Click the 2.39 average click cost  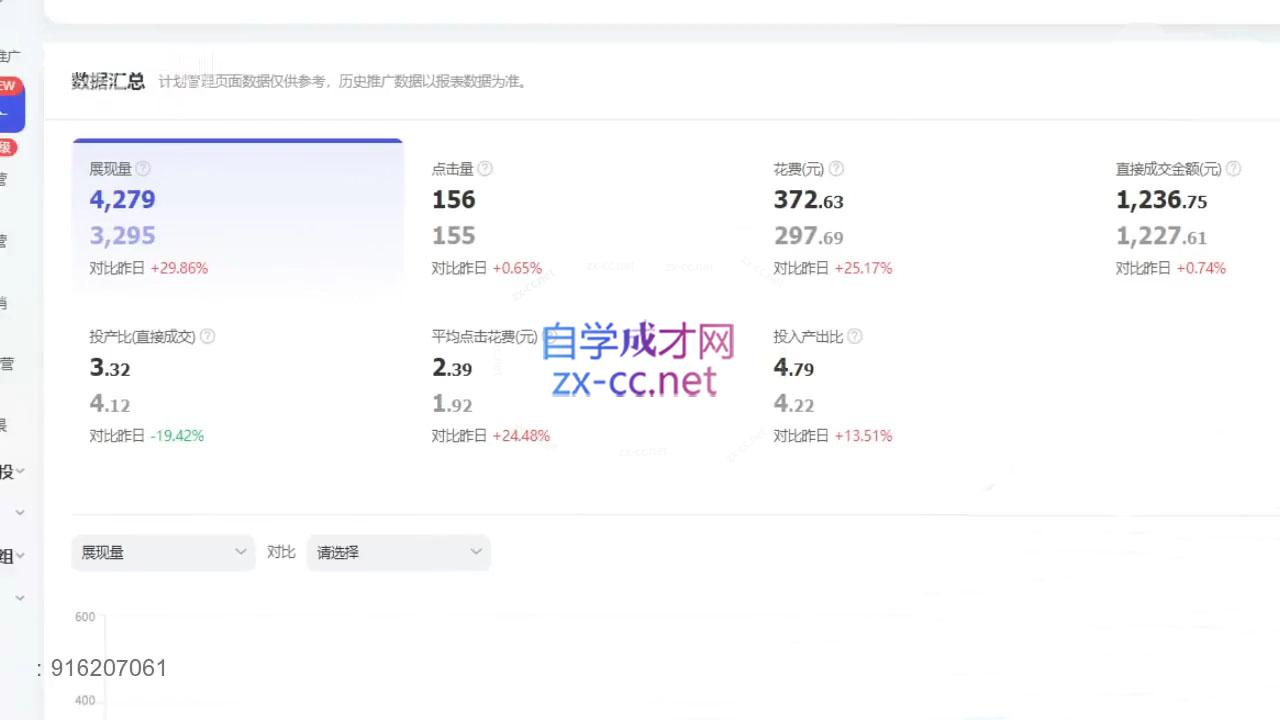(452, 368)
